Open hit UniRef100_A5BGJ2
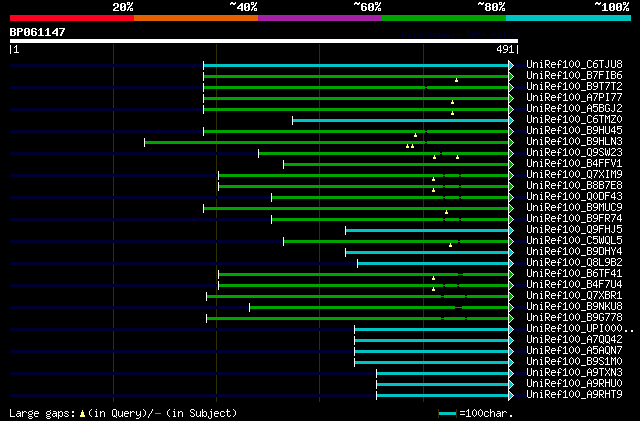Viewport: 640px width, 421px height. click(574, 109)
